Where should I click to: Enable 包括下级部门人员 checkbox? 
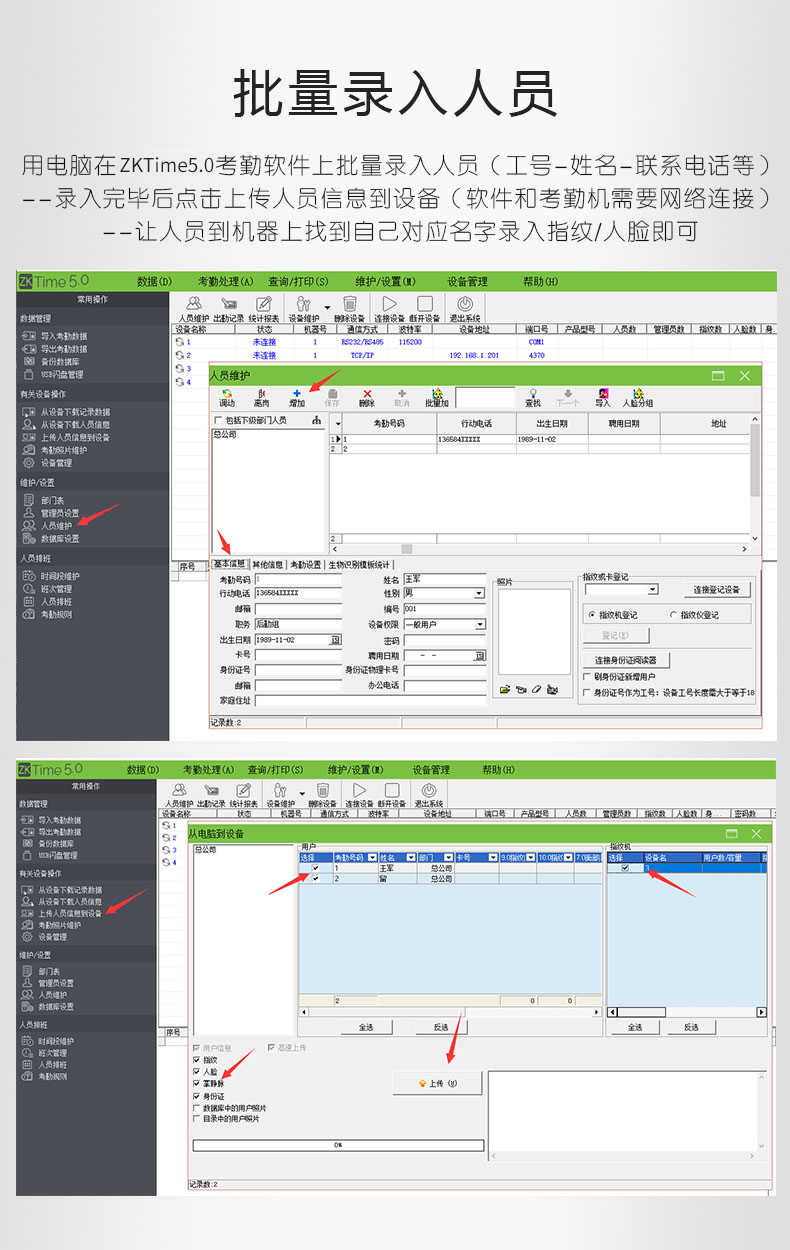pos(219,421)
